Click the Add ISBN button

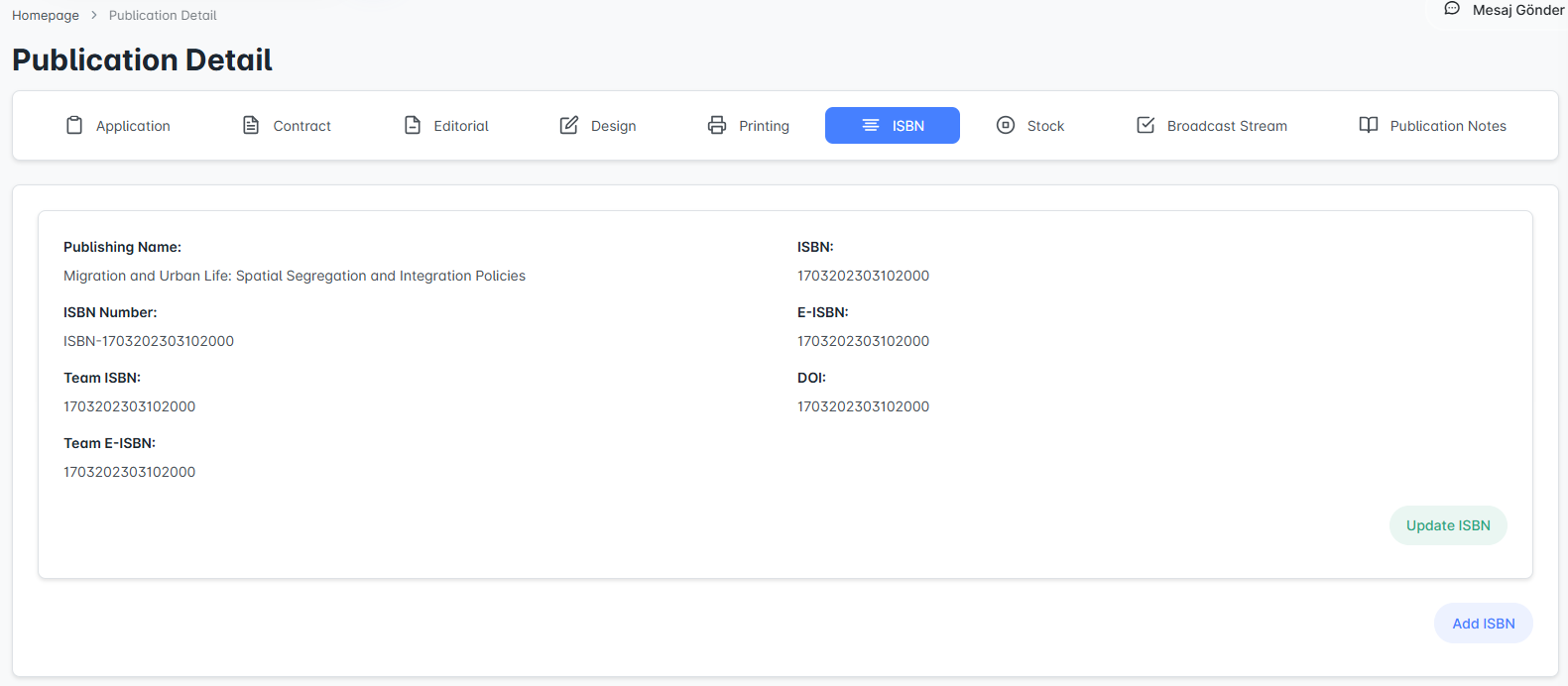[x=1483, y=624]
